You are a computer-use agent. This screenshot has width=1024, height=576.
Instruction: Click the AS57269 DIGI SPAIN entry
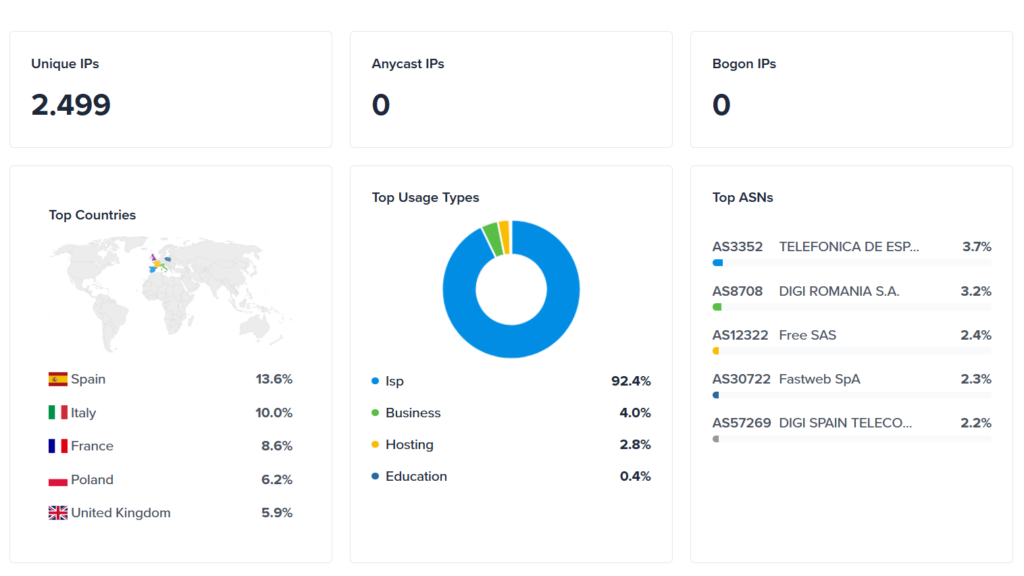(741, 423)
